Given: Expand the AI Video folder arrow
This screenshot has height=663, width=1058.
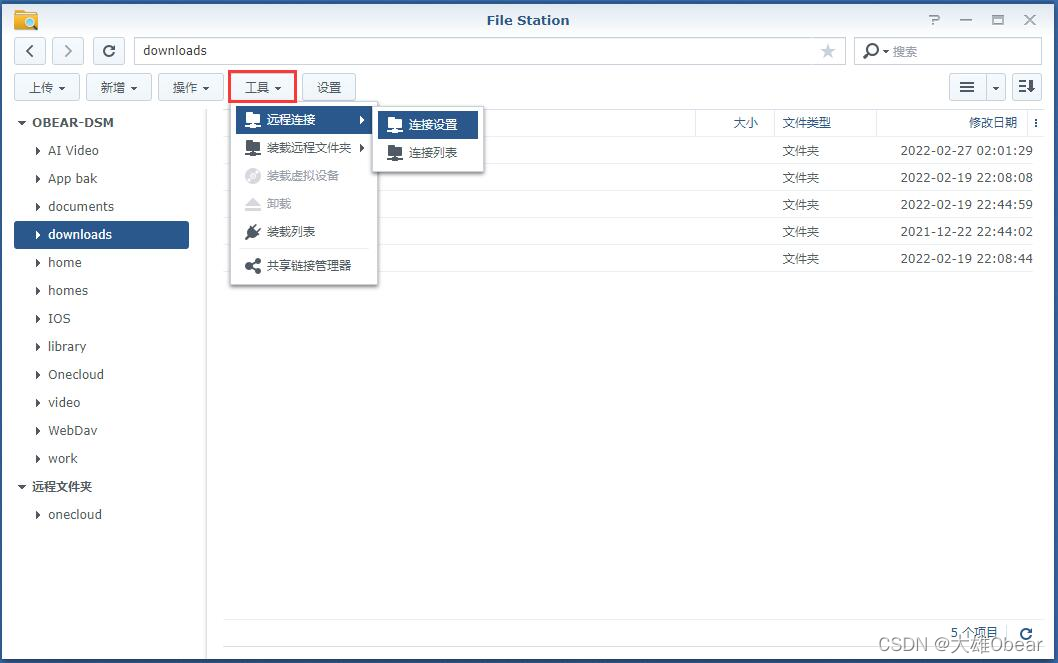Looking at the screenshot, I should 38,151.
